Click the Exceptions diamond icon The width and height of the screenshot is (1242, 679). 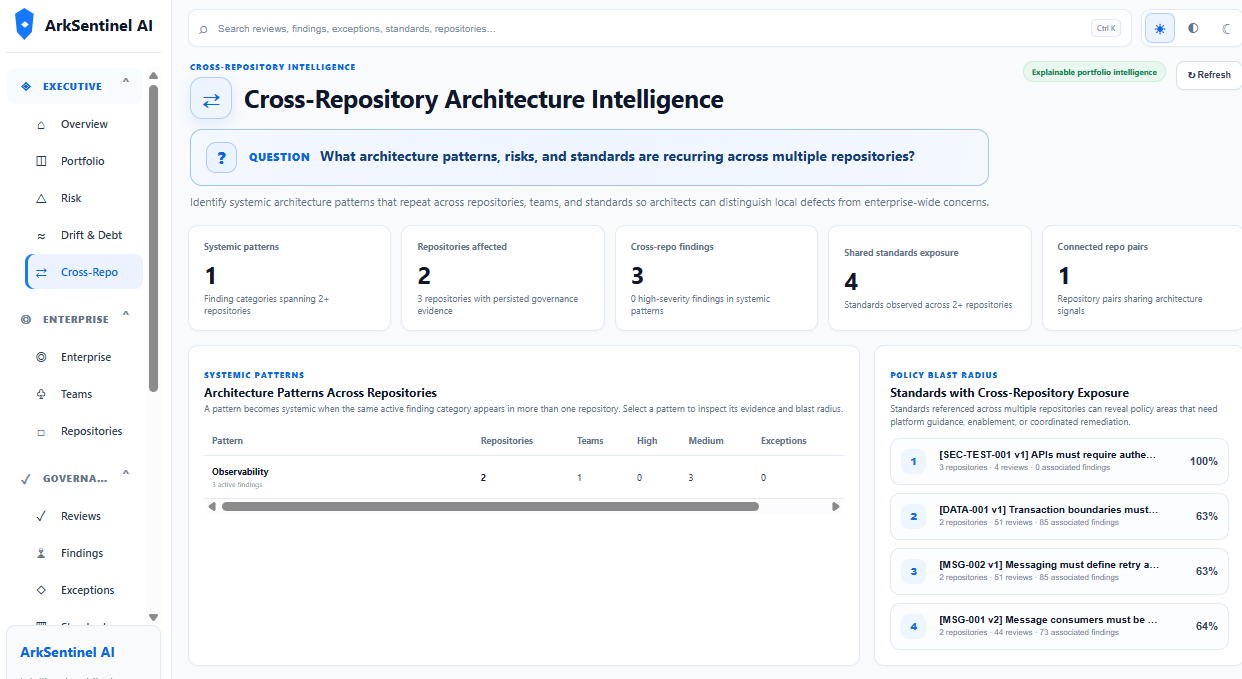click(41, 590)
